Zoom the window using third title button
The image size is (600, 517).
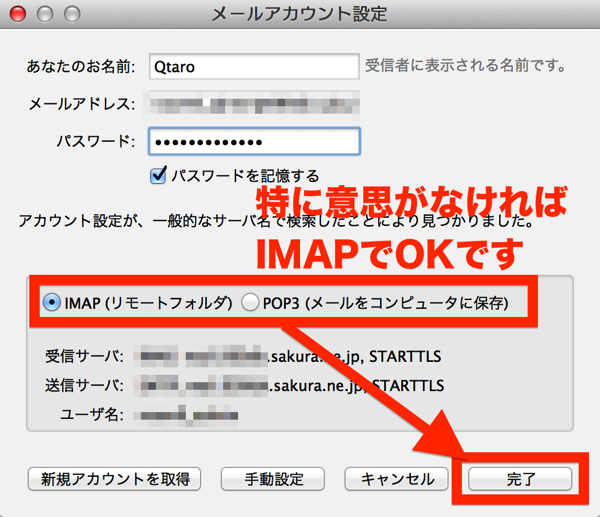coord(72,14)
